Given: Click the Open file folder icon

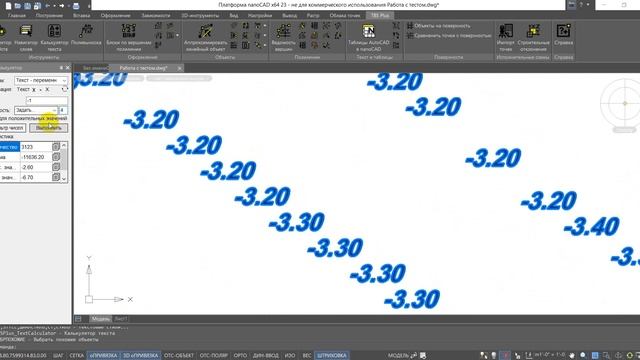Looking at the screenshot, I should [x=18, y=6].
